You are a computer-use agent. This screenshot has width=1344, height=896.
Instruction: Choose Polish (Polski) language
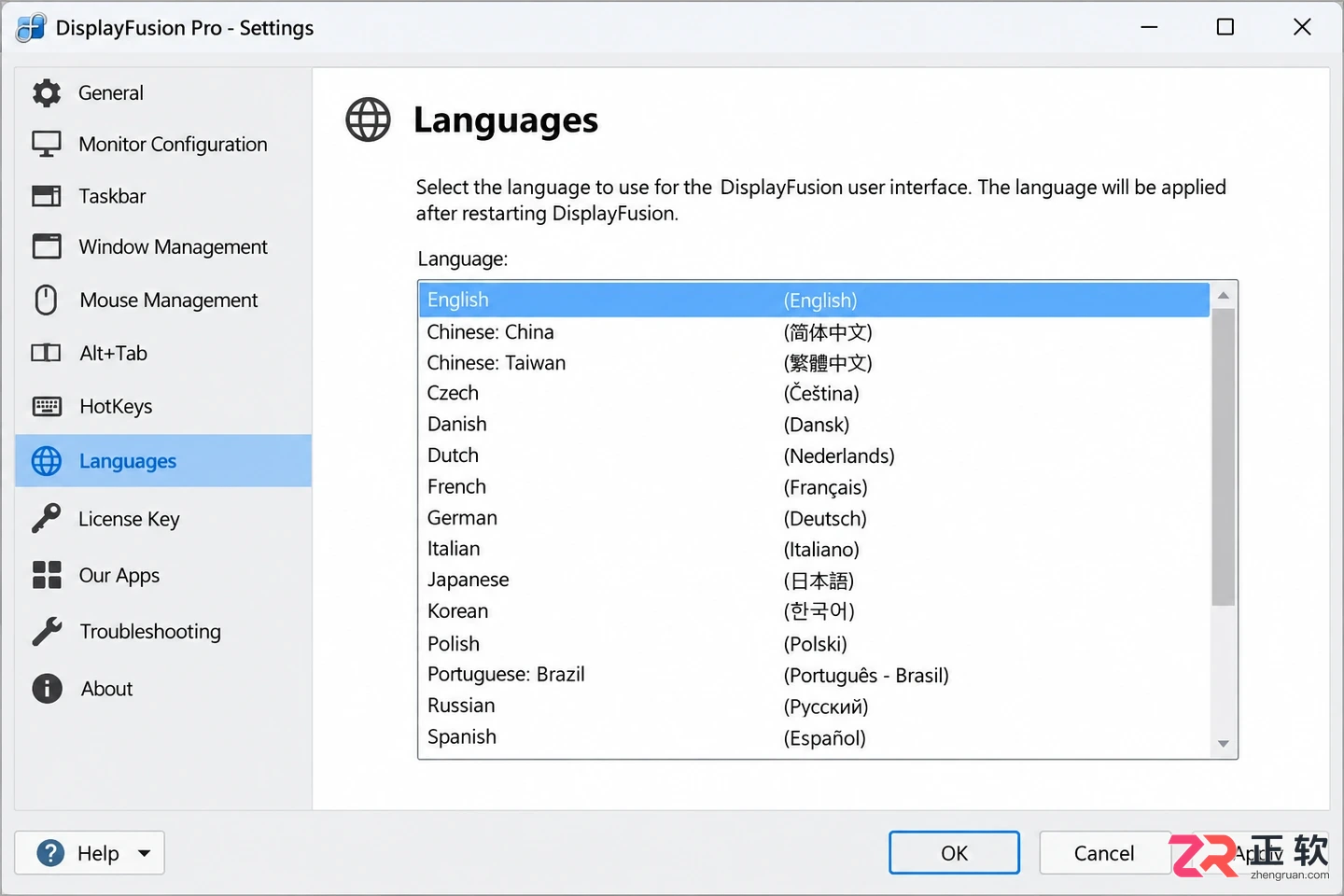(x=814, y=644)
